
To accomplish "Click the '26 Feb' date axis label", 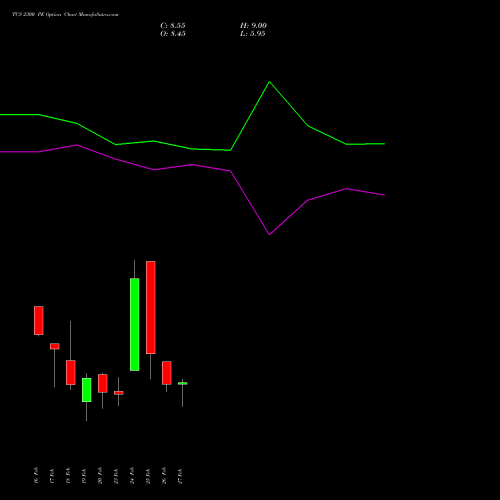I will pos(164,475).
